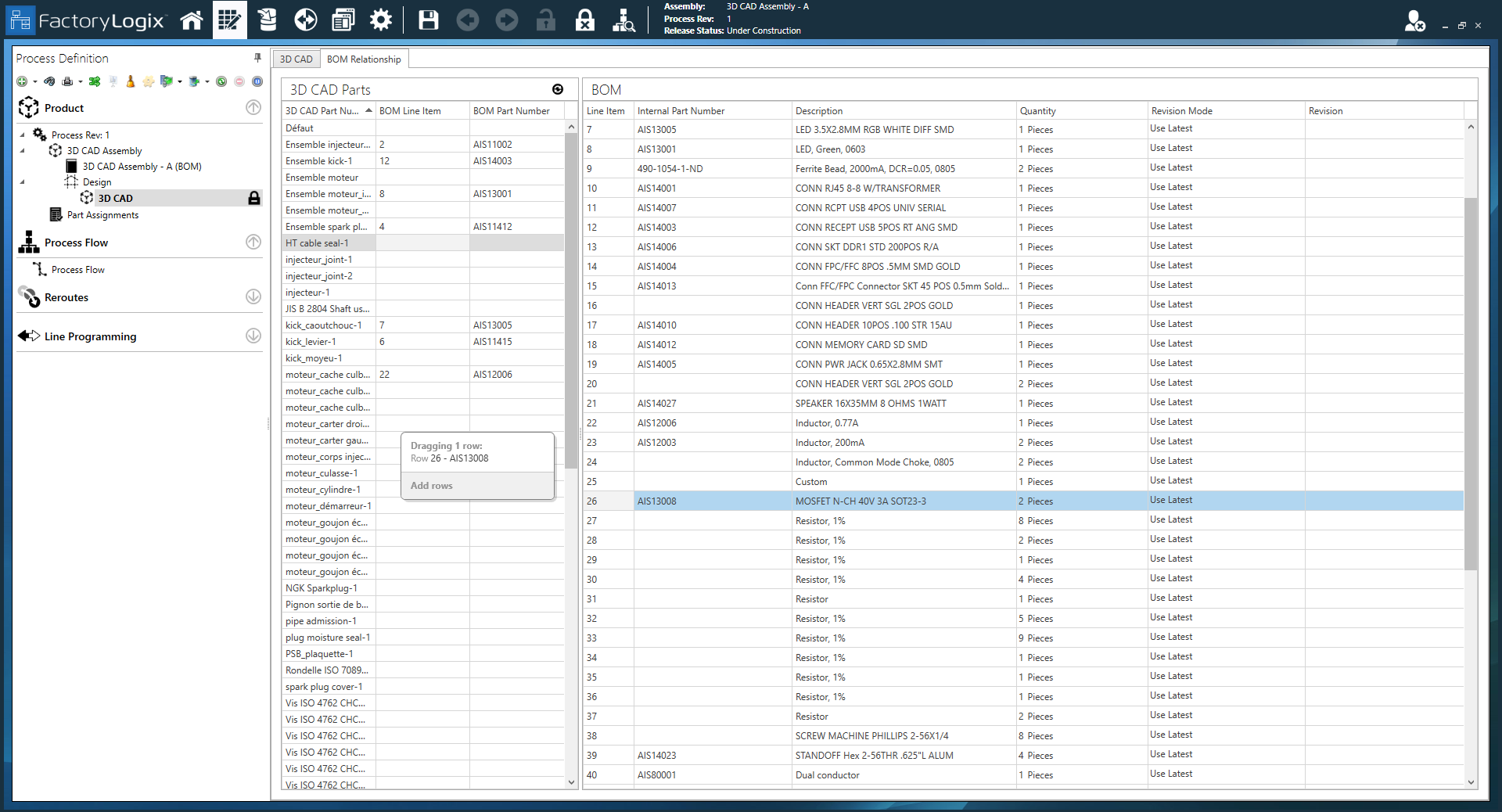This screenshot has width=1502, height=812.
Task: Save the current assembly
Action: [x=428, y=20]
